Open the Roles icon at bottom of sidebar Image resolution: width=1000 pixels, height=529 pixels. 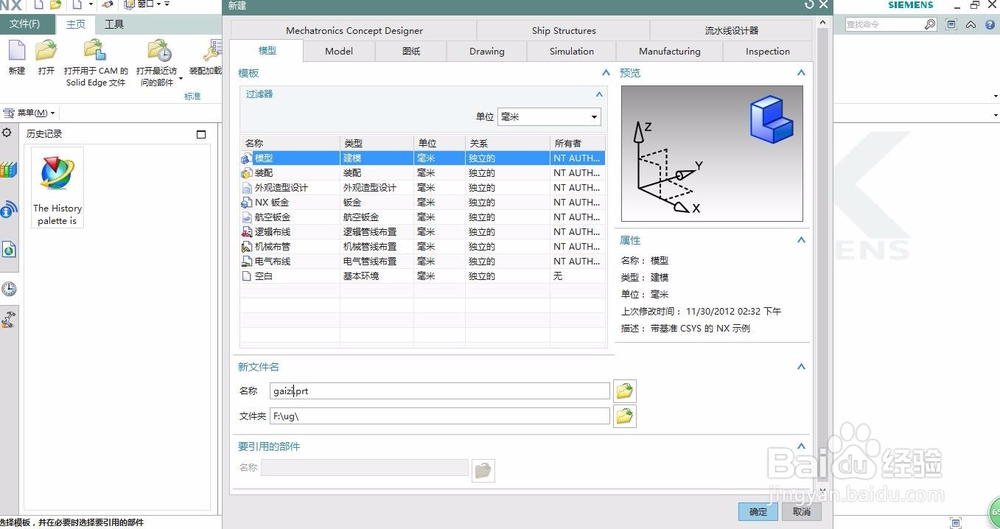tap(8, 319)
